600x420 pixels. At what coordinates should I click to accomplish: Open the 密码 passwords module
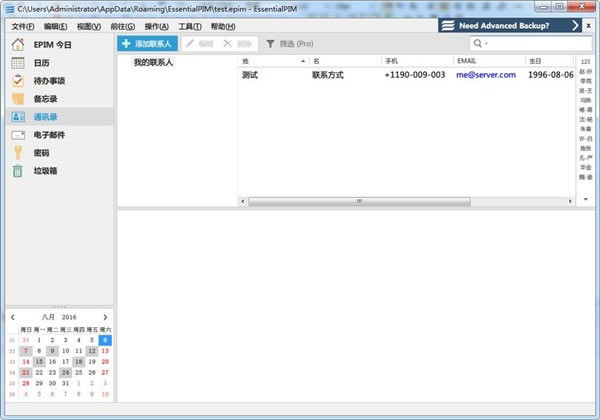[x=40, y=152]
